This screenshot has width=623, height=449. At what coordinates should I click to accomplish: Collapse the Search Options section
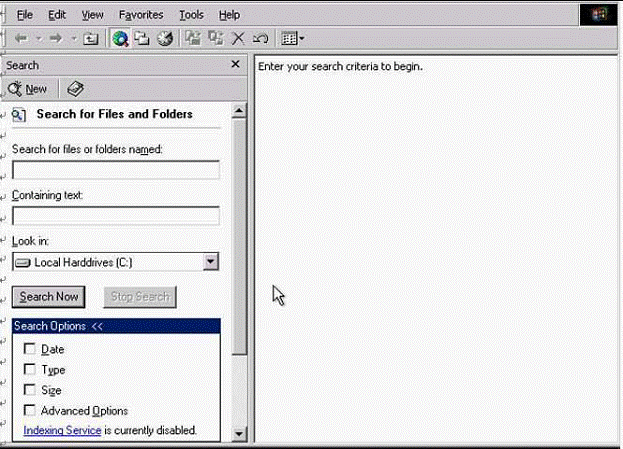(97, 326)
